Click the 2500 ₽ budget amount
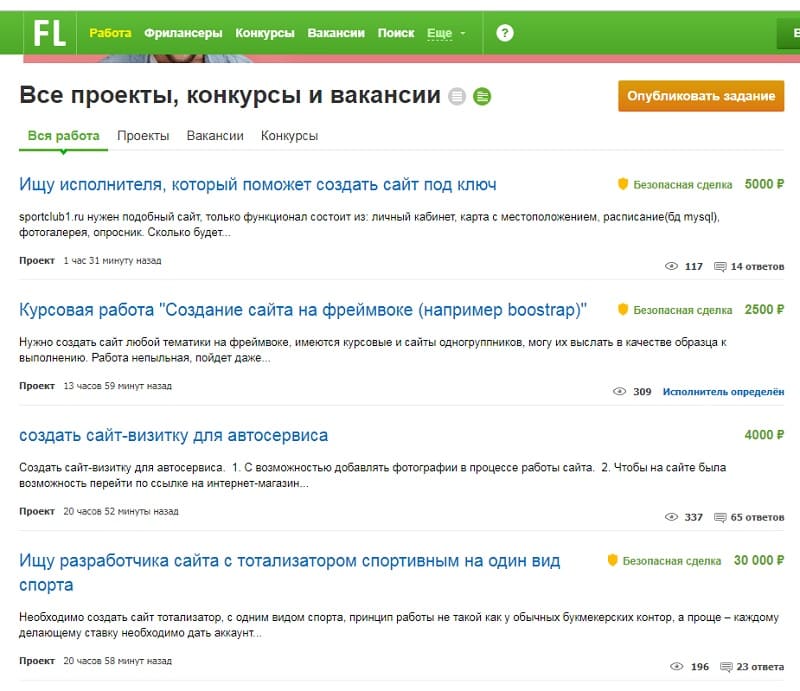Screen dimensions: 800x691 764,310
